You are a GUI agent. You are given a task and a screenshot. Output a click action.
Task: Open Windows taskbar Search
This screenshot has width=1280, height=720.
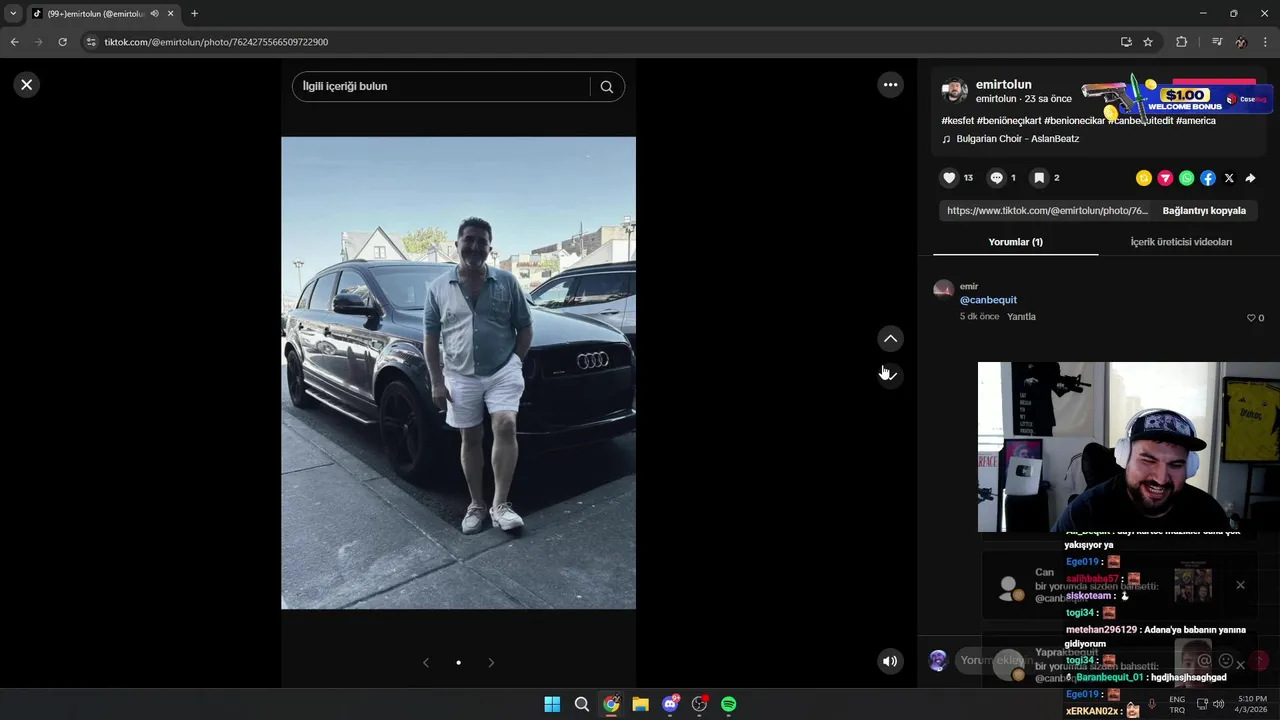click(581, 704)
